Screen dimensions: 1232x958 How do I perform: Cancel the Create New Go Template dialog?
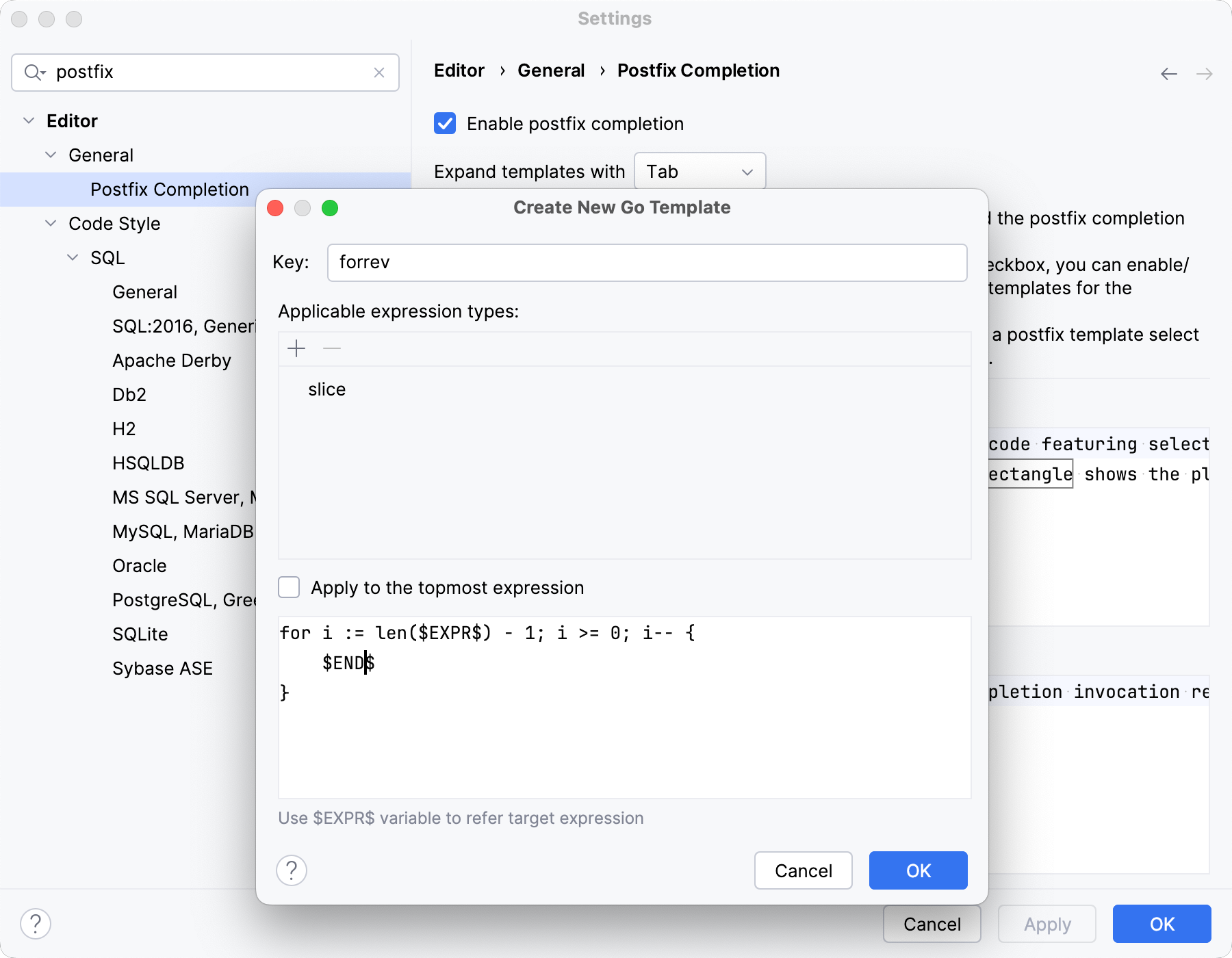pos(803,870)
